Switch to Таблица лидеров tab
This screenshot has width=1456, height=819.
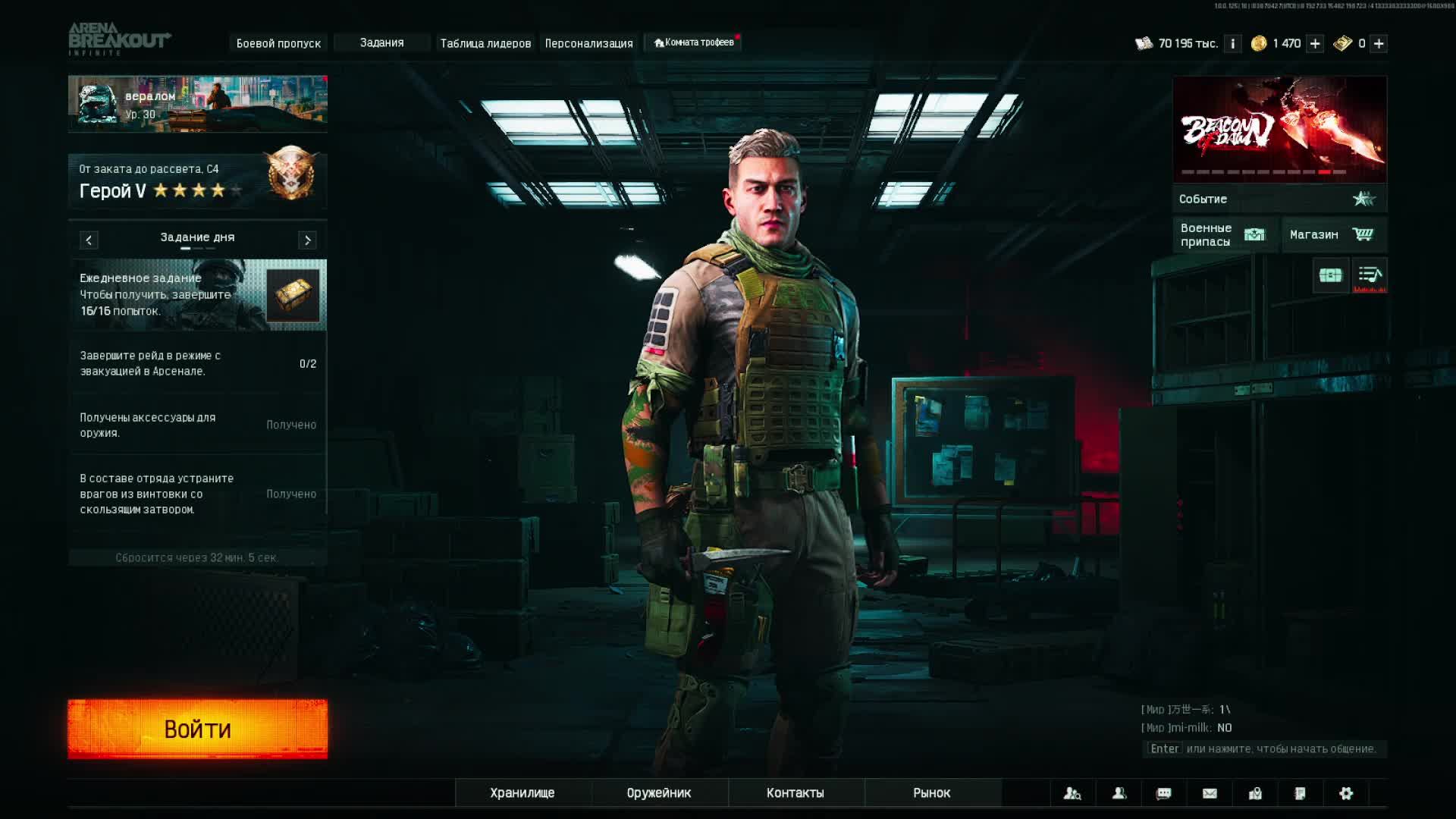click(x=485, y=43)
